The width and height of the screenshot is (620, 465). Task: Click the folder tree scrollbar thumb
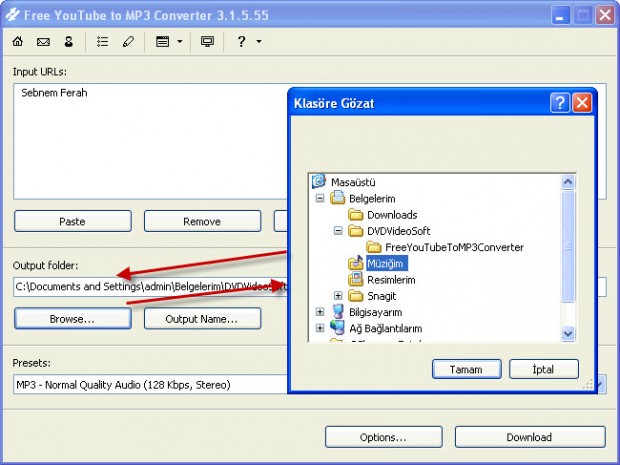pos(568,246)
